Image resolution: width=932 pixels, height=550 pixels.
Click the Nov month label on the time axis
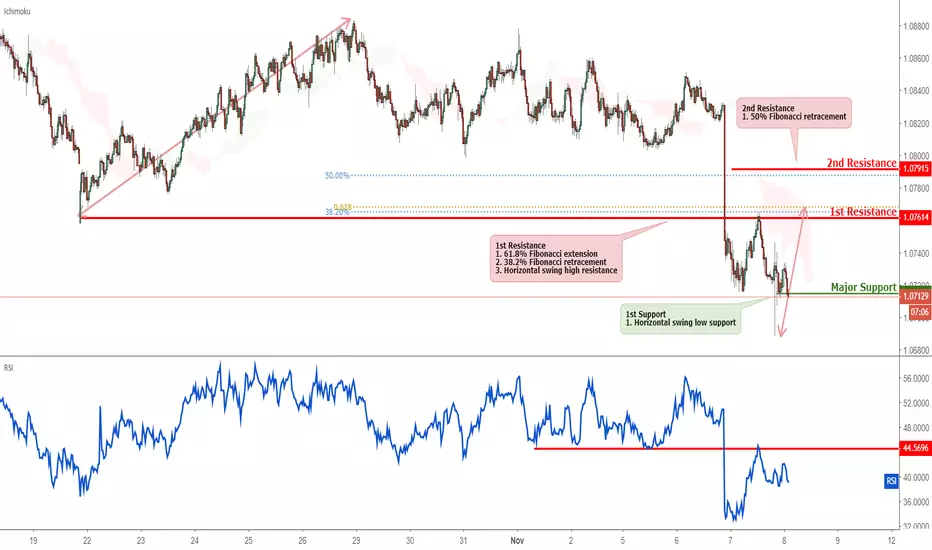click(x=517, y=540)
